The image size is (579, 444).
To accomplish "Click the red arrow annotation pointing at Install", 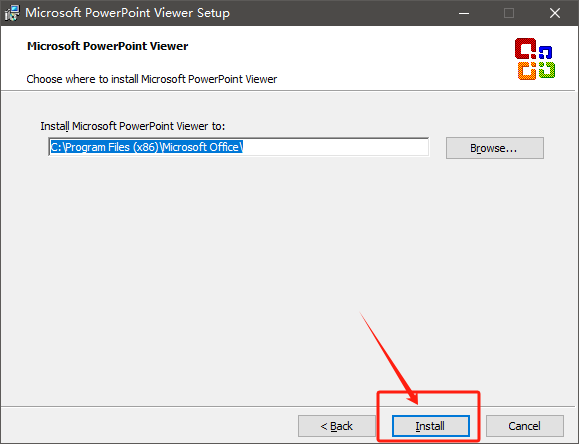I will [389, 358].
